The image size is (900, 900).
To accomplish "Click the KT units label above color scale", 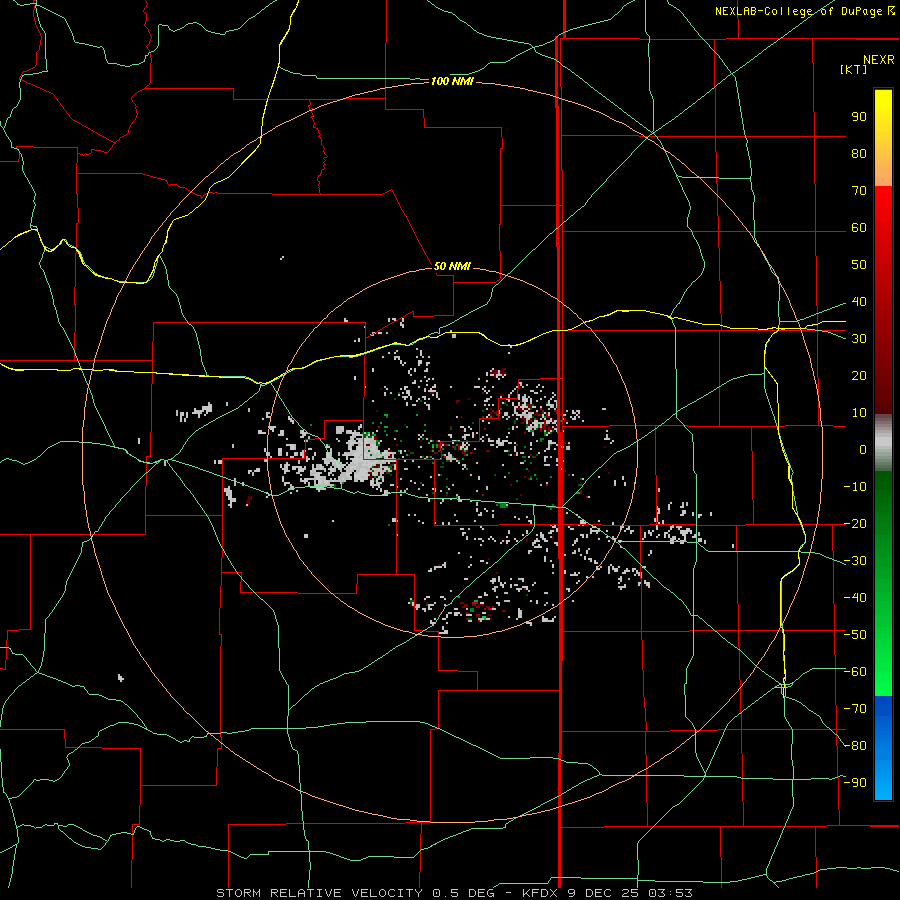I will (x=854, y=69).
